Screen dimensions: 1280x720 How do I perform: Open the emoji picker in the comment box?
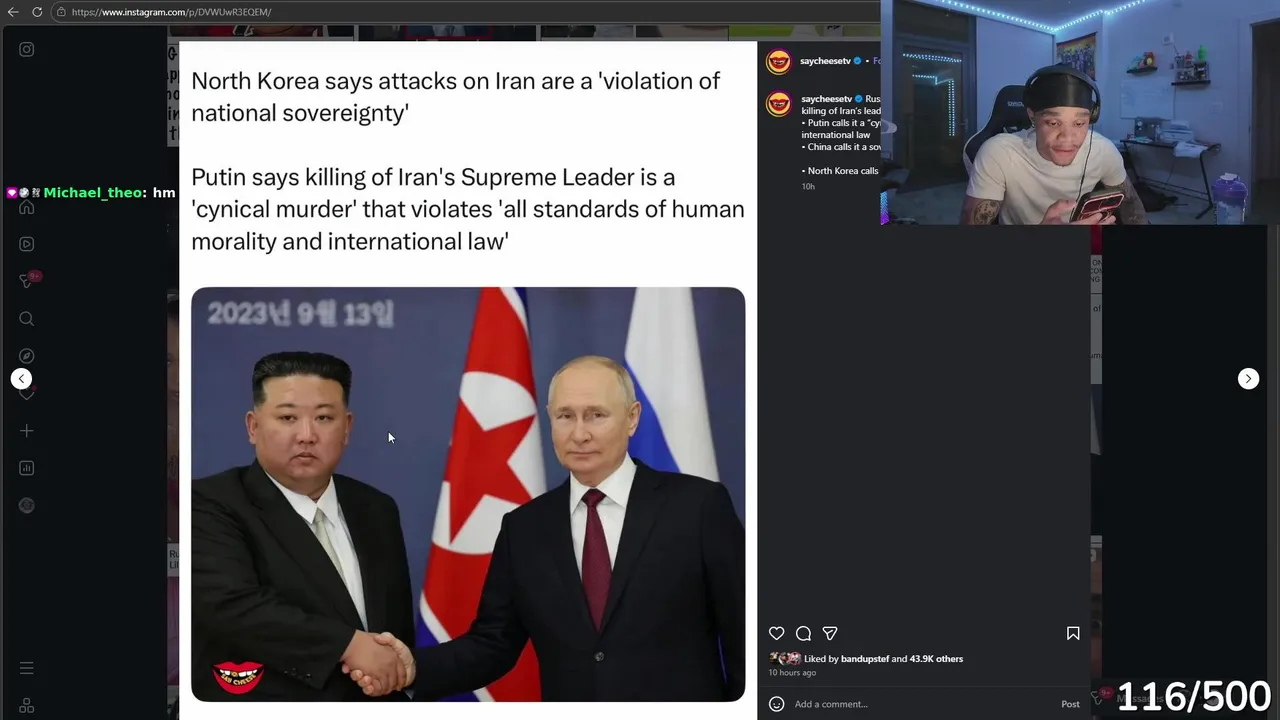776,704
